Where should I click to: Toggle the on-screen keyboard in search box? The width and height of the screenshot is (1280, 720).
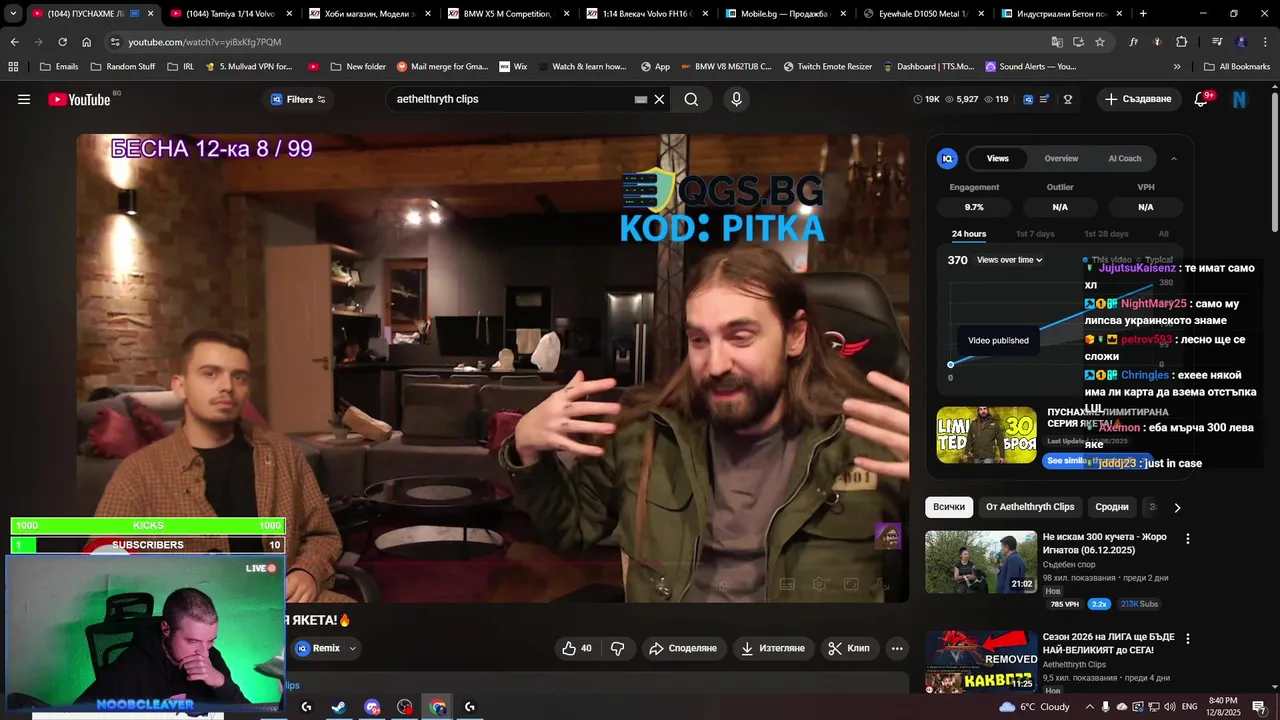(641, 99)
